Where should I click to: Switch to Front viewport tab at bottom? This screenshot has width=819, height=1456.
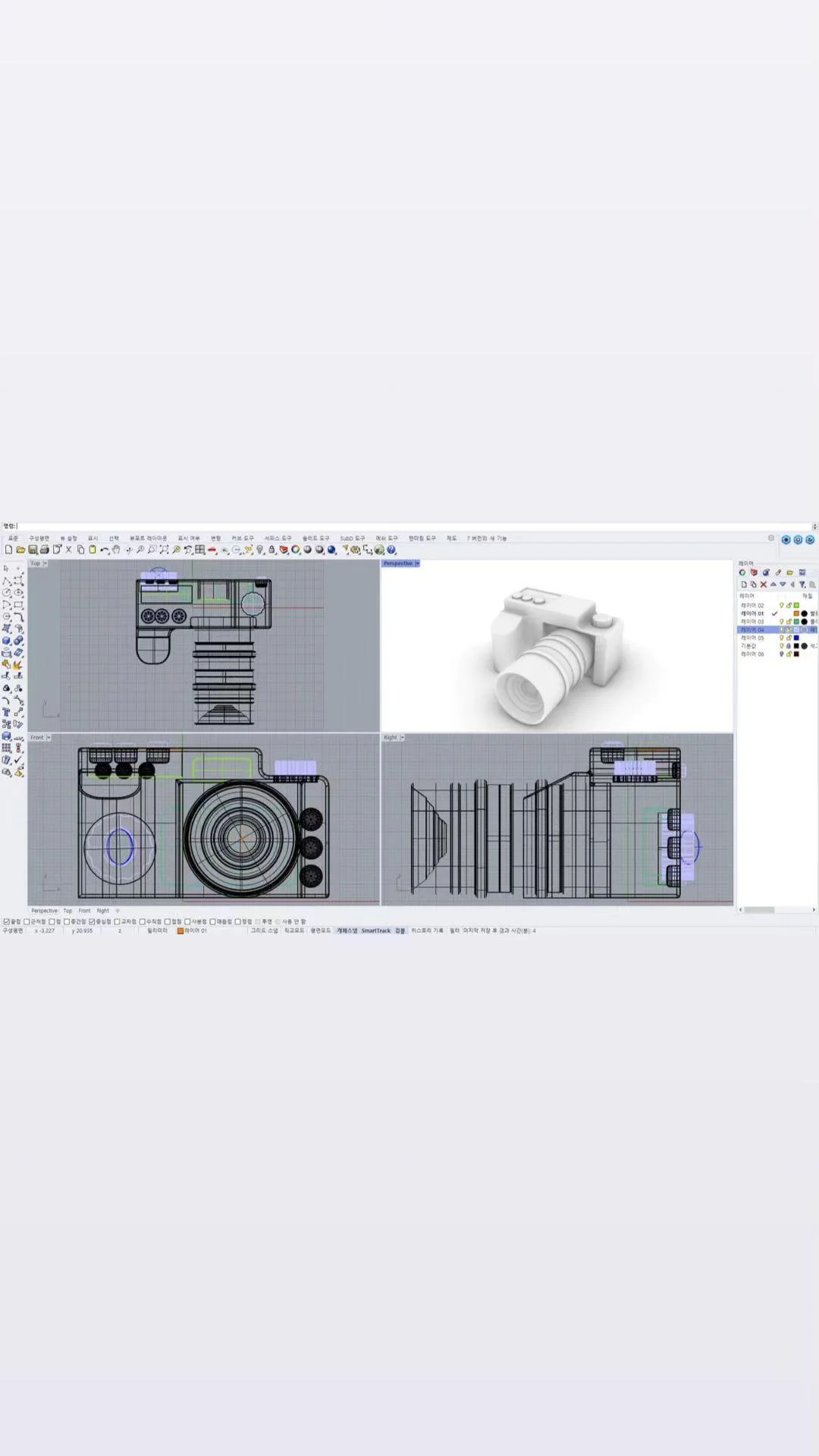pyautogui.click(x=84, y=911)
